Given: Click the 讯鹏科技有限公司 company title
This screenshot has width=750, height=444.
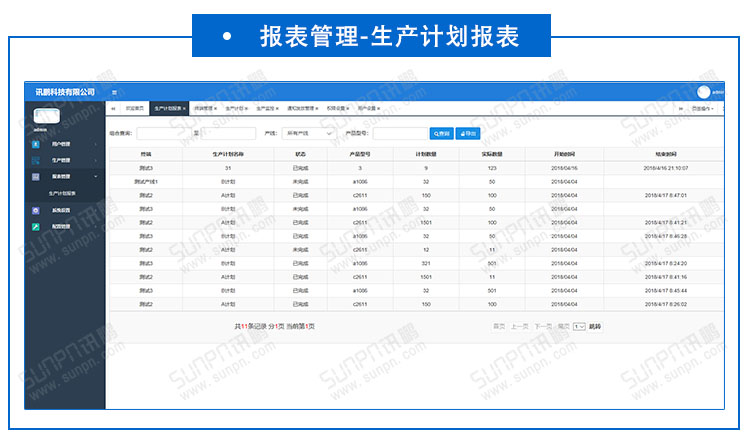Looking at the screenshot, I should tap(65, 92).
